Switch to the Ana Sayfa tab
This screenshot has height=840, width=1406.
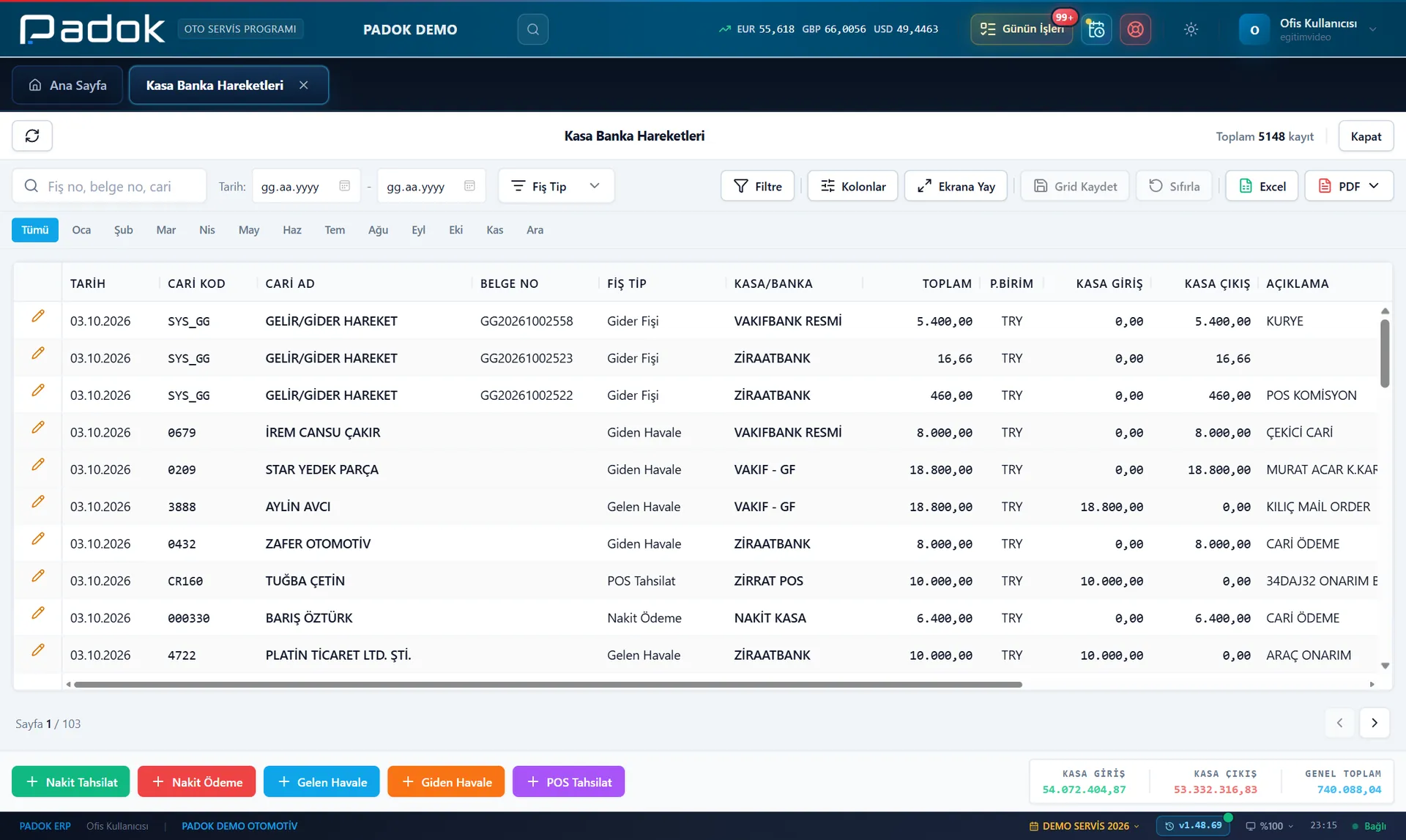point(67,86)
